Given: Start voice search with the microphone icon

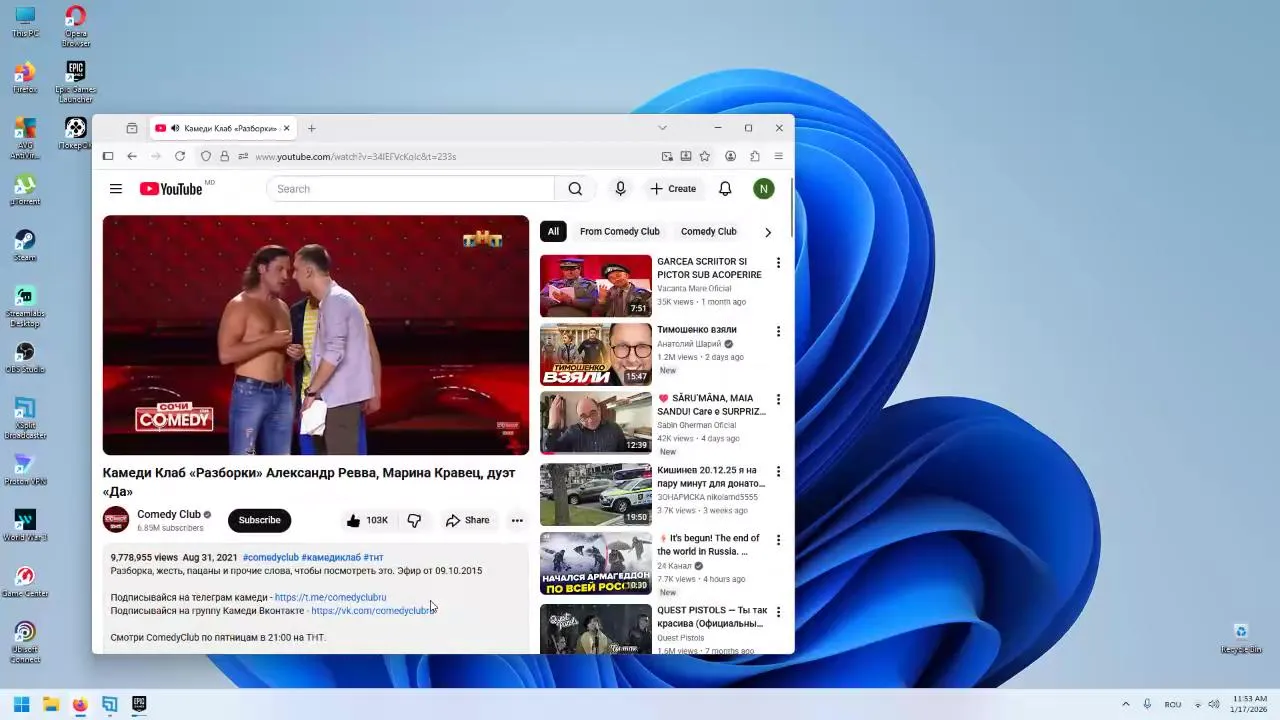Looking at the screenshot, I should pyautogui.click(x=620, y=189).
